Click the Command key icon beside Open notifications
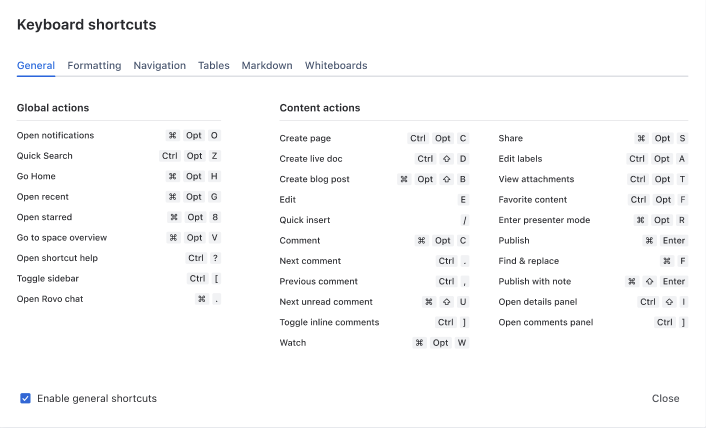This screenshot has width=706, height=428. [173, 135]
